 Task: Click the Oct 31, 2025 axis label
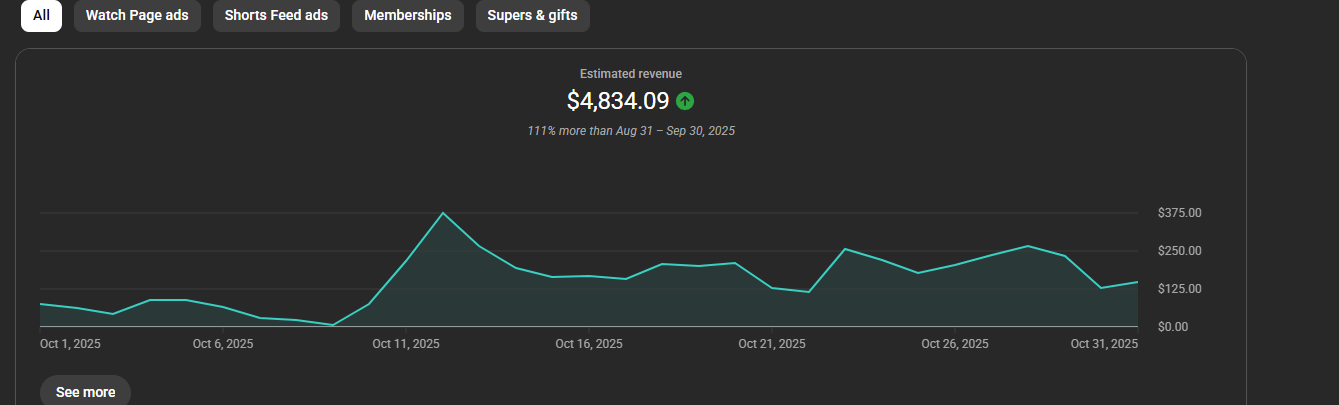[1104, 344]
